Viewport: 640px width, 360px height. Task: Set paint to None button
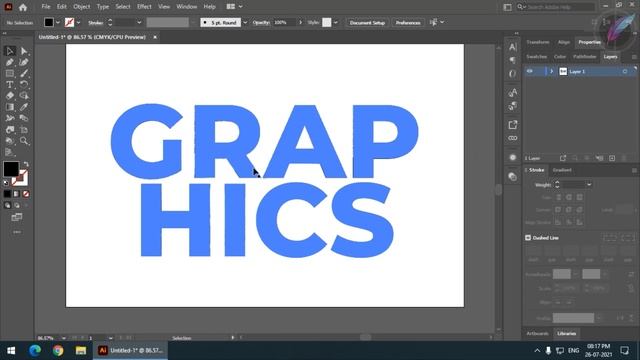pos(26,194)
